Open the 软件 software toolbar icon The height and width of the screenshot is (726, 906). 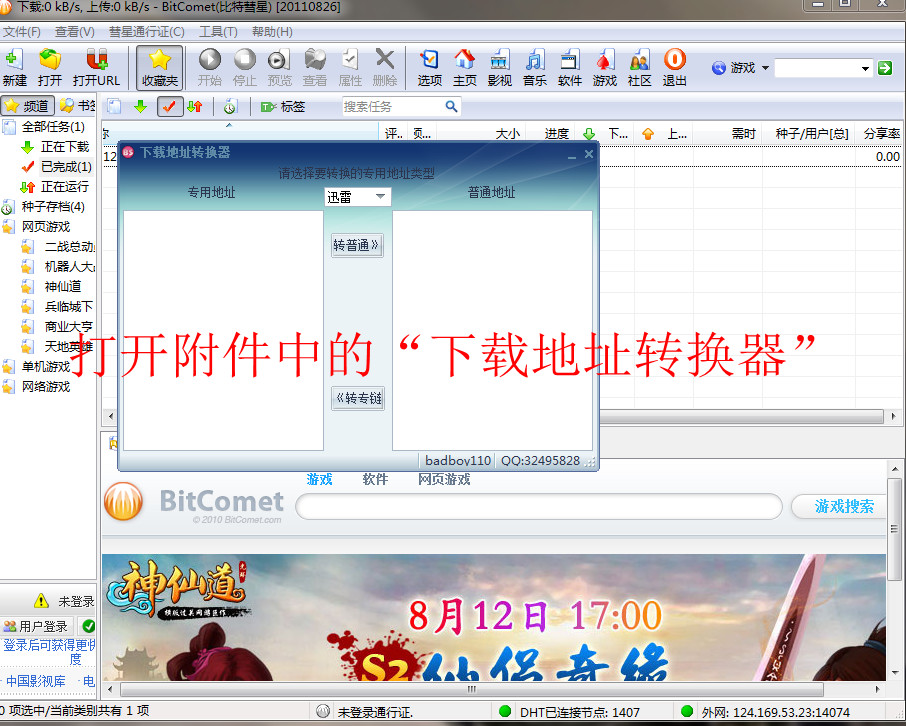point(570,67)
